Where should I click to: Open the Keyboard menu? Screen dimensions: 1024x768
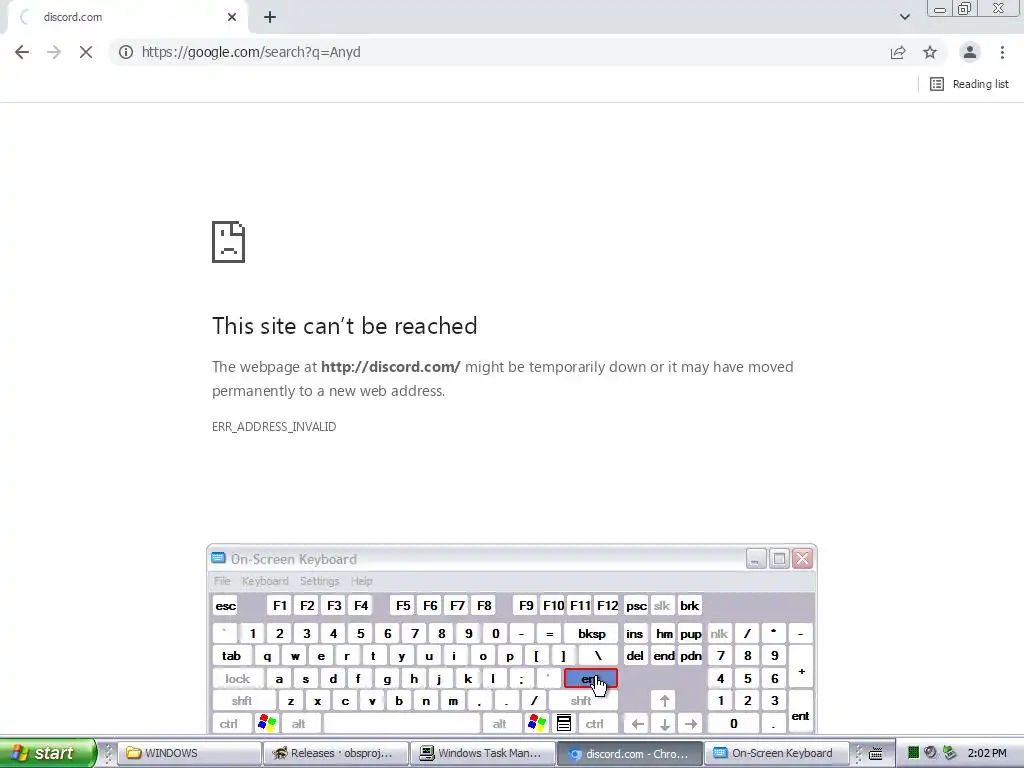(264, 581)
